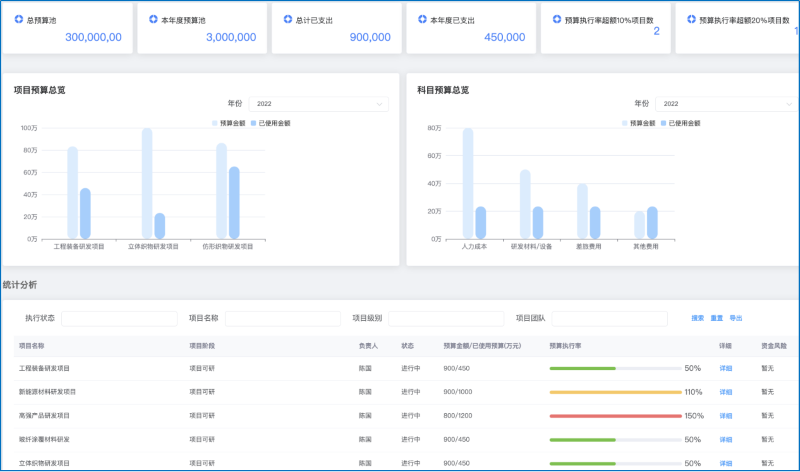Image resolution: width=800 pixels, height=472 pixels.
Task: Click the 总预算池 card icon
Action: (19, 19)
